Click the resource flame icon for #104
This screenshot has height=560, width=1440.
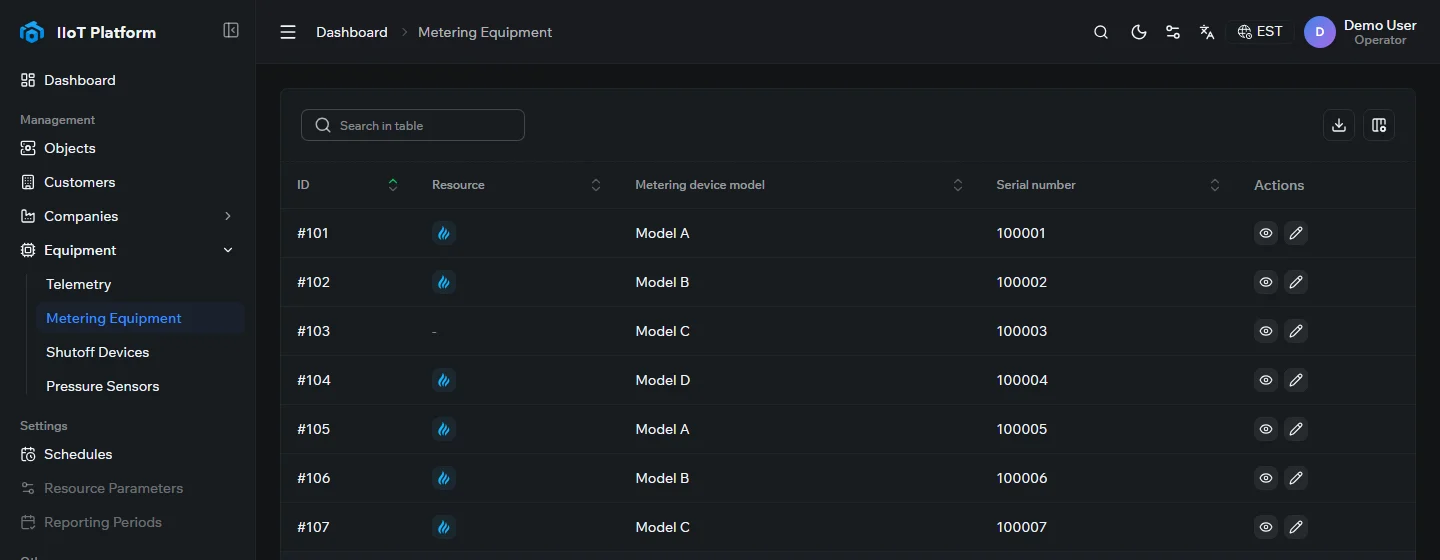[x=444, y=380]
